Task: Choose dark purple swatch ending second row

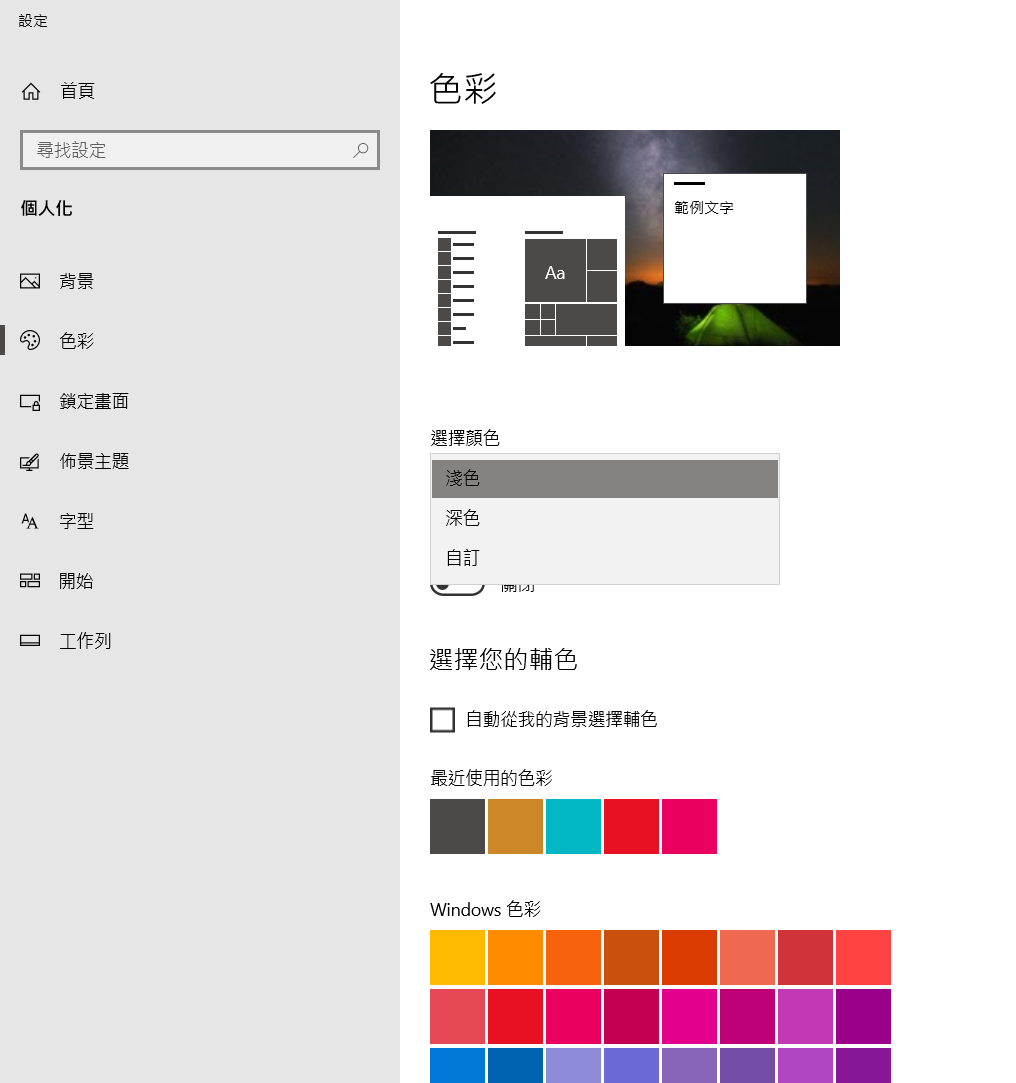Action: [x=863, y=1017]
